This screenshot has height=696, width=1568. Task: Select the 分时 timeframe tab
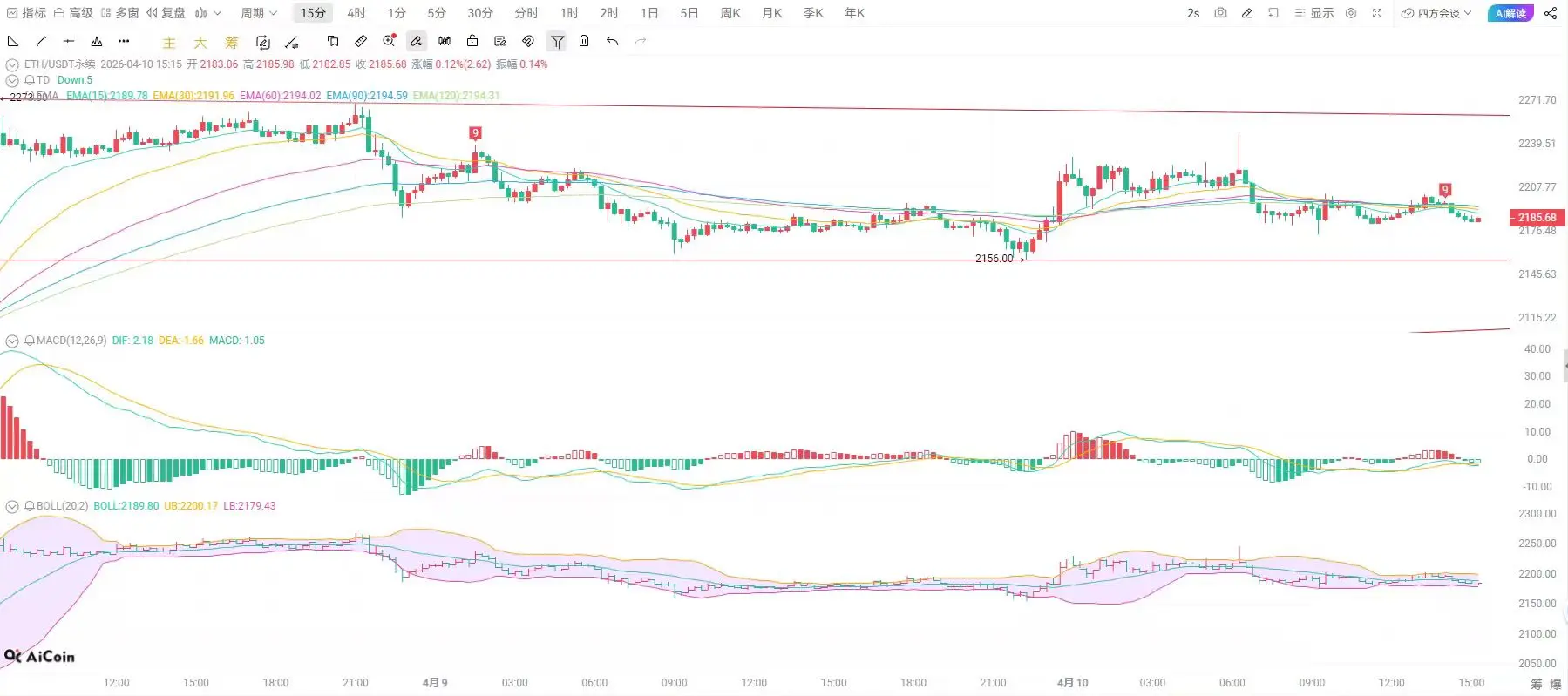(526, 13)
